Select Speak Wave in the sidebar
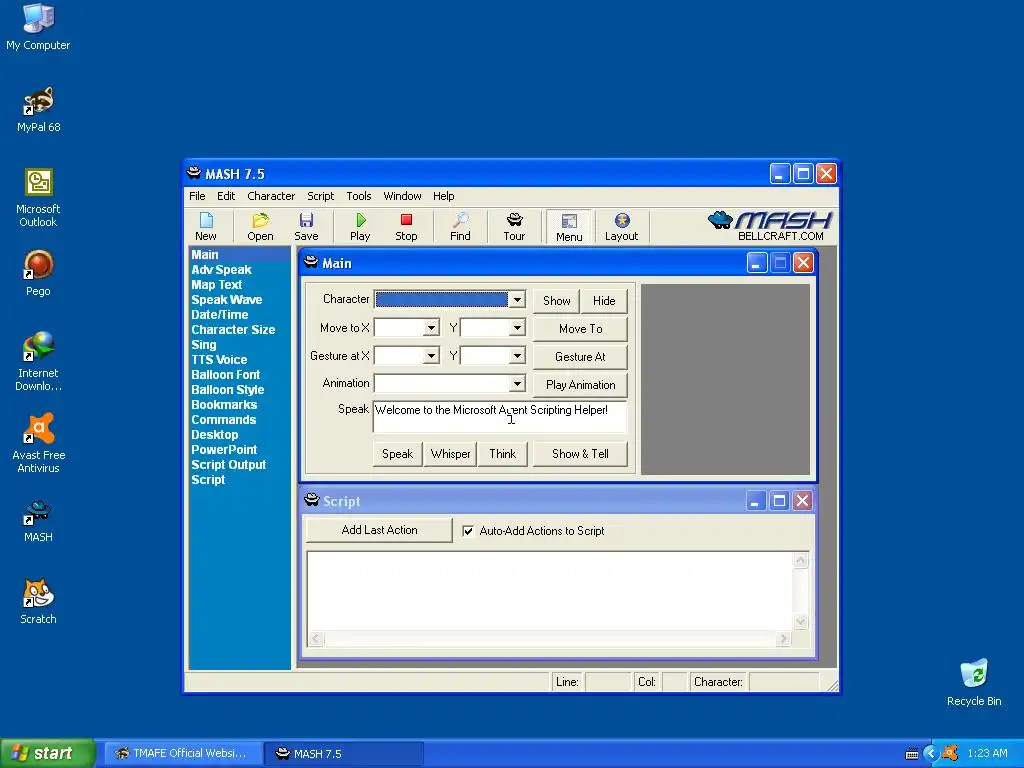Screen dimensions: 1024x768 pos(227,300)
